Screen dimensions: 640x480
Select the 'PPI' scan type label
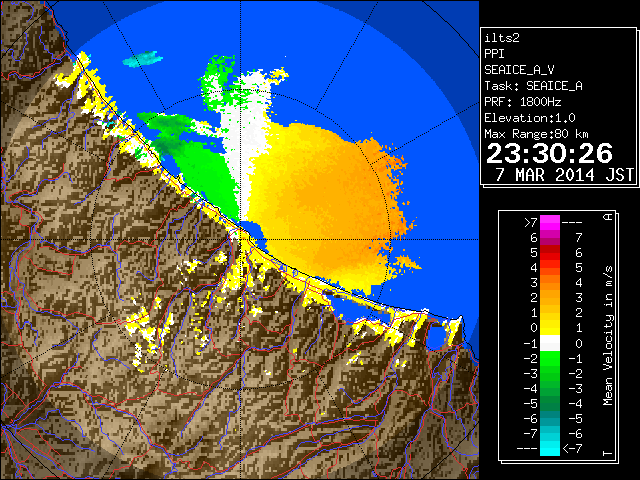494,54
